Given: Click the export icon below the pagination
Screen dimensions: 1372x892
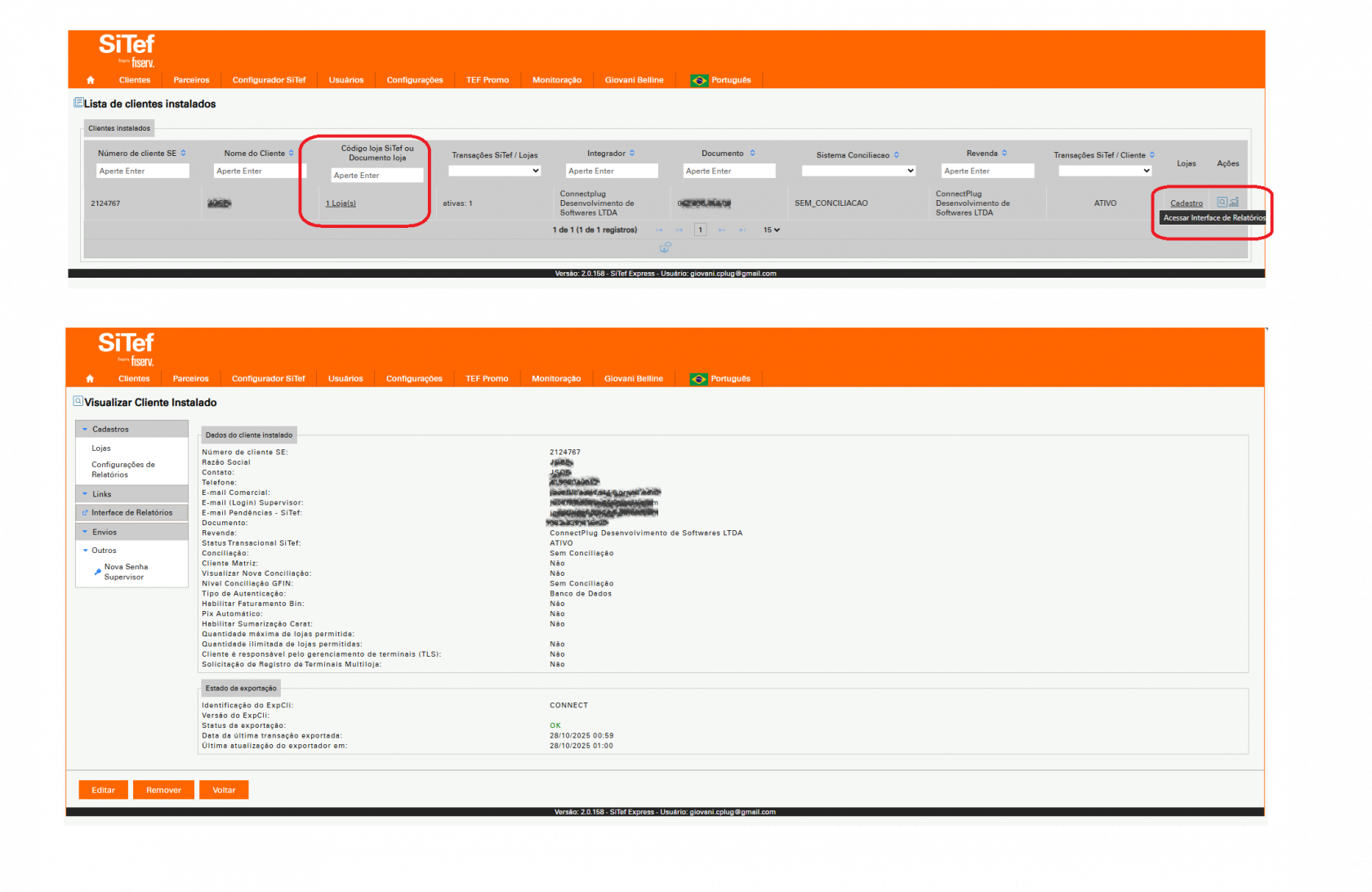Looking at the screenshot, I should tap(666, 248).
